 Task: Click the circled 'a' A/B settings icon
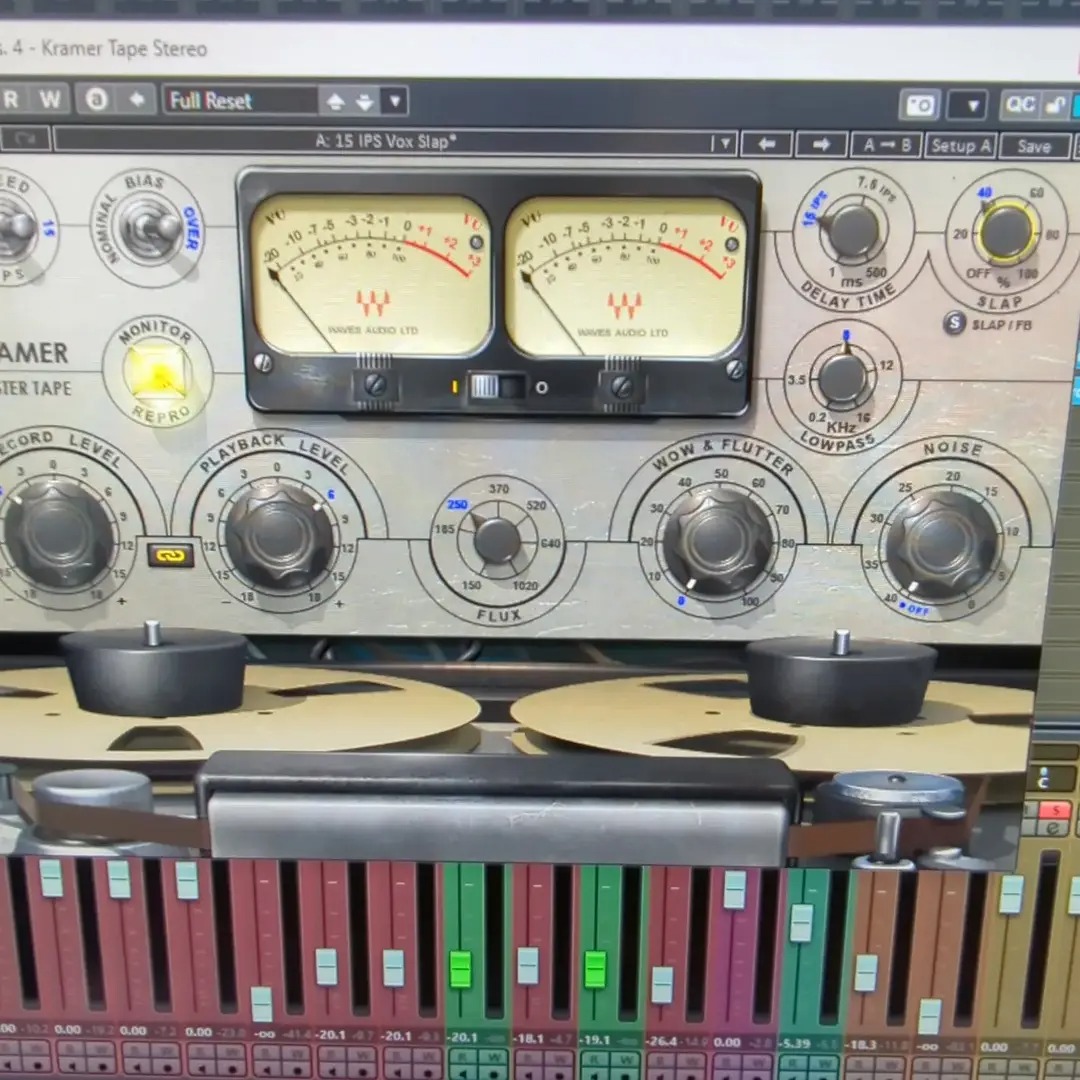click(x=96, y=99)
